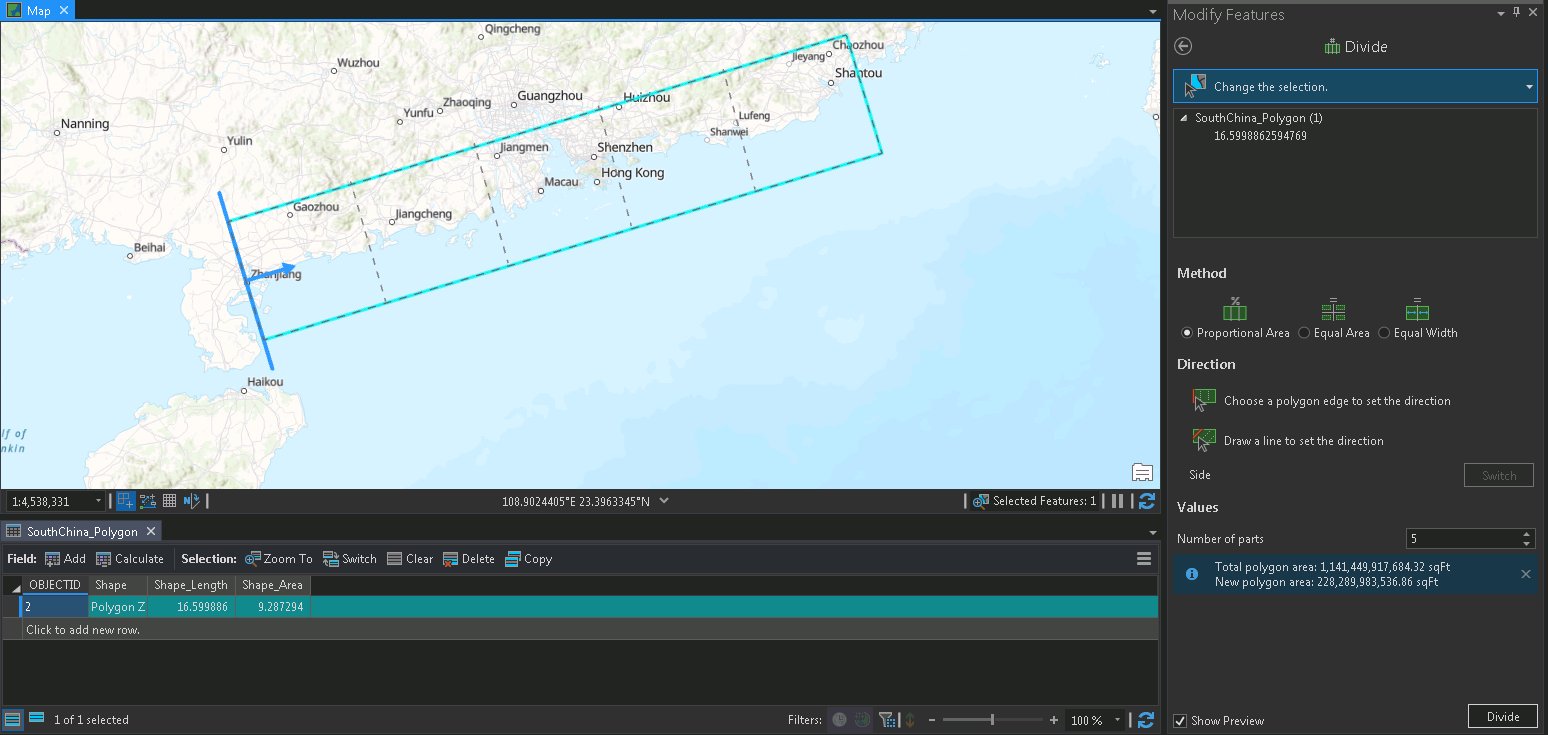Screen dimensions: 1548x735
Task: Collapse the SouthChina_Polygon (1) tree node
Action: (1185, 118)
